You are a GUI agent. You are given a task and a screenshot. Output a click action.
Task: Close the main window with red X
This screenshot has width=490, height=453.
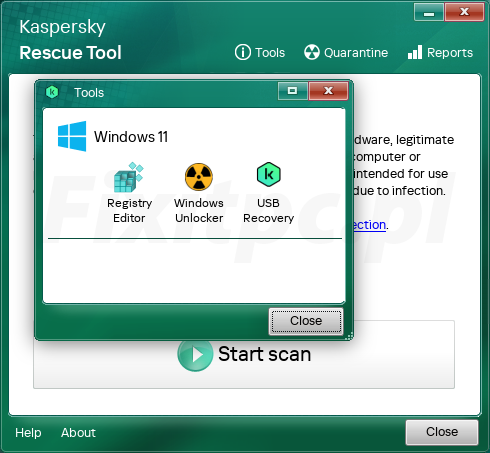(464, 12)
